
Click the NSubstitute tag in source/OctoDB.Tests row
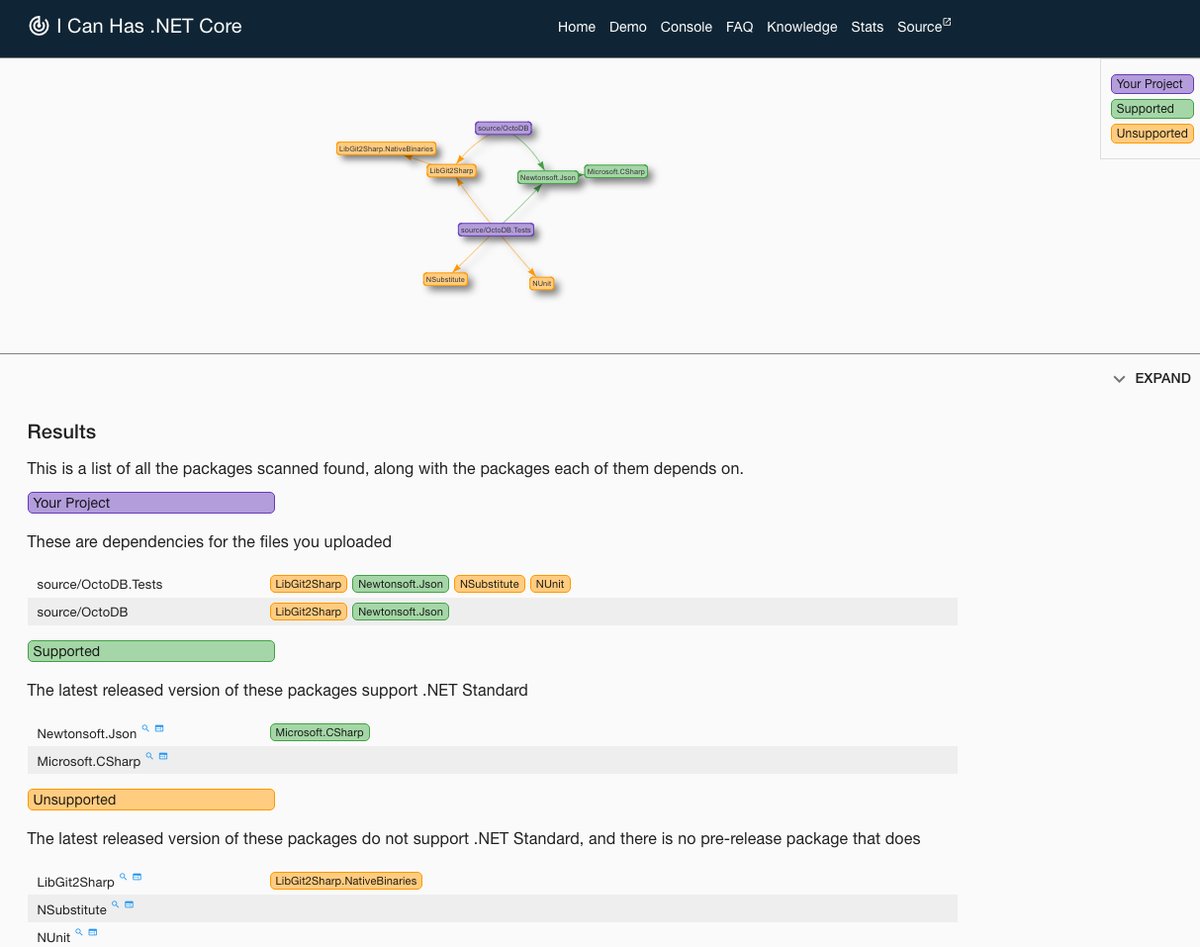(x=490, y=584)
